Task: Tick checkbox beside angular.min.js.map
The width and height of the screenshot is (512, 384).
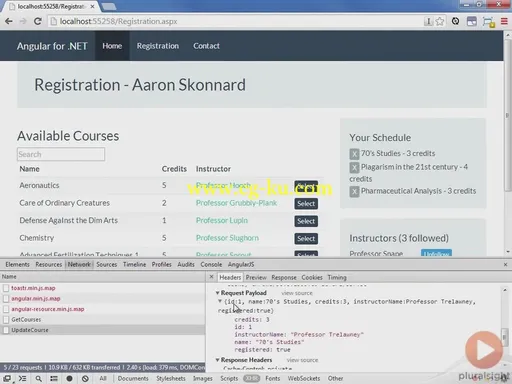Action: point(6,299)
